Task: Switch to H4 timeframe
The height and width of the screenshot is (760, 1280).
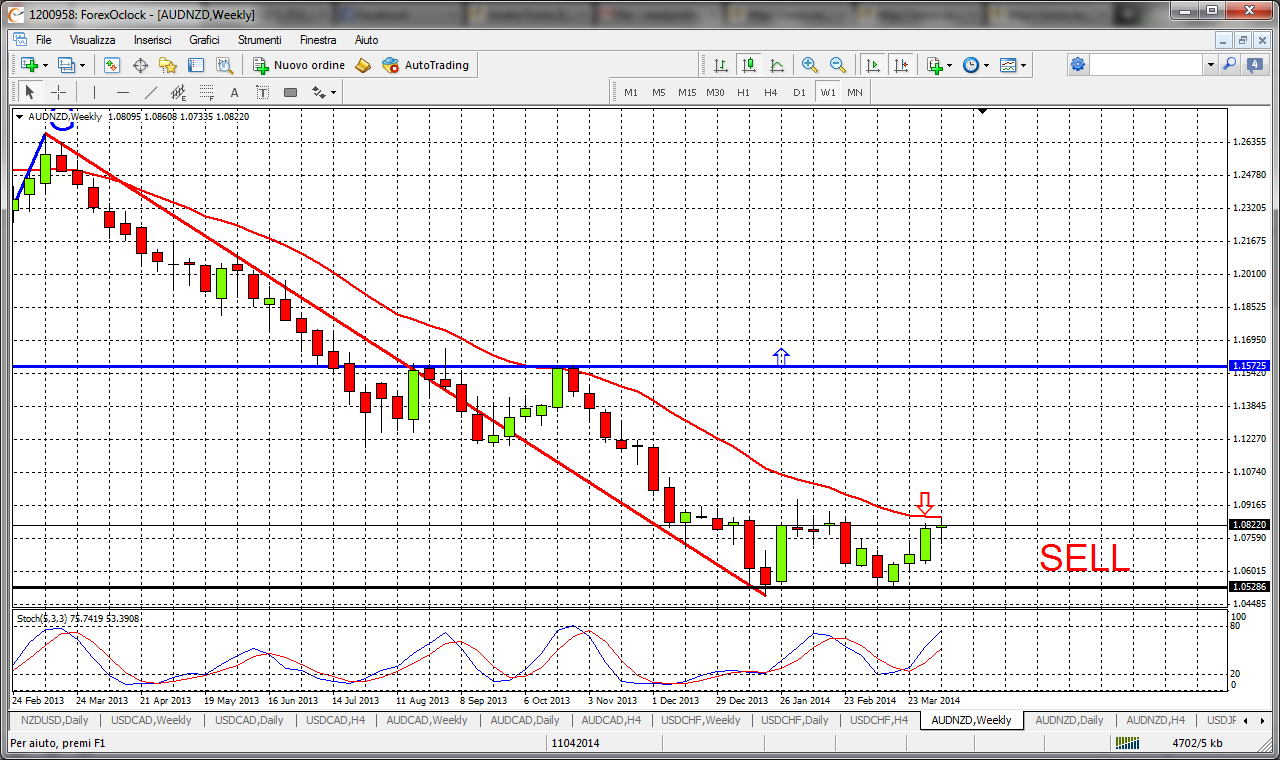Action: click(771, 92)
